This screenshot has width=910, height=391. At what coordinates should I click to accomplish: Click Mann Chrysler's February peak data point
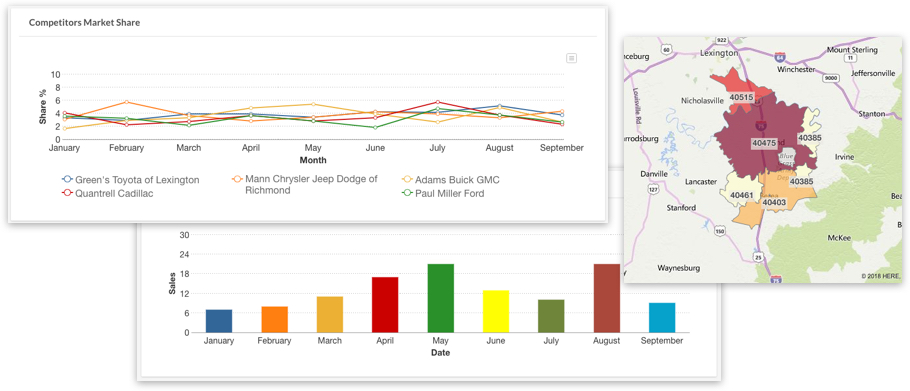[x=127, y=102]
